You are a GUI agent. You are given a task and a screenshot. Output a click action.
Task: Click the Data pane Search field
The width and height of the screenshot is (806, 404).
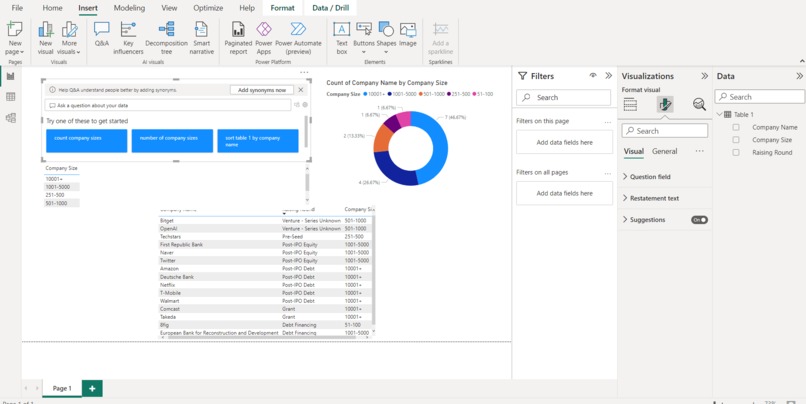(x=759, y=97)
